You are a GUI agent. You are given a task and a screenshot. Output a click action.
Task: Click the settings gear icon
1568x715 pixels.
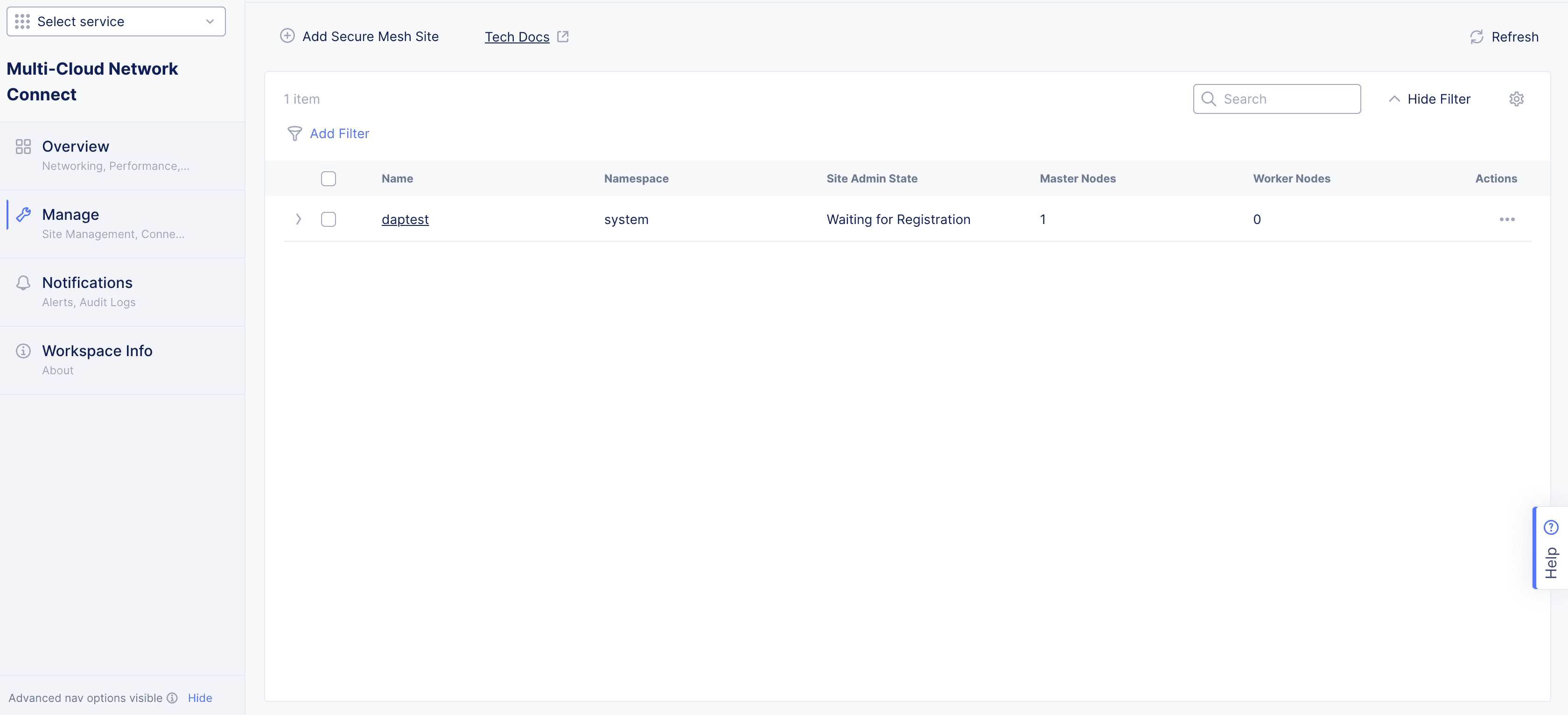1517,98
